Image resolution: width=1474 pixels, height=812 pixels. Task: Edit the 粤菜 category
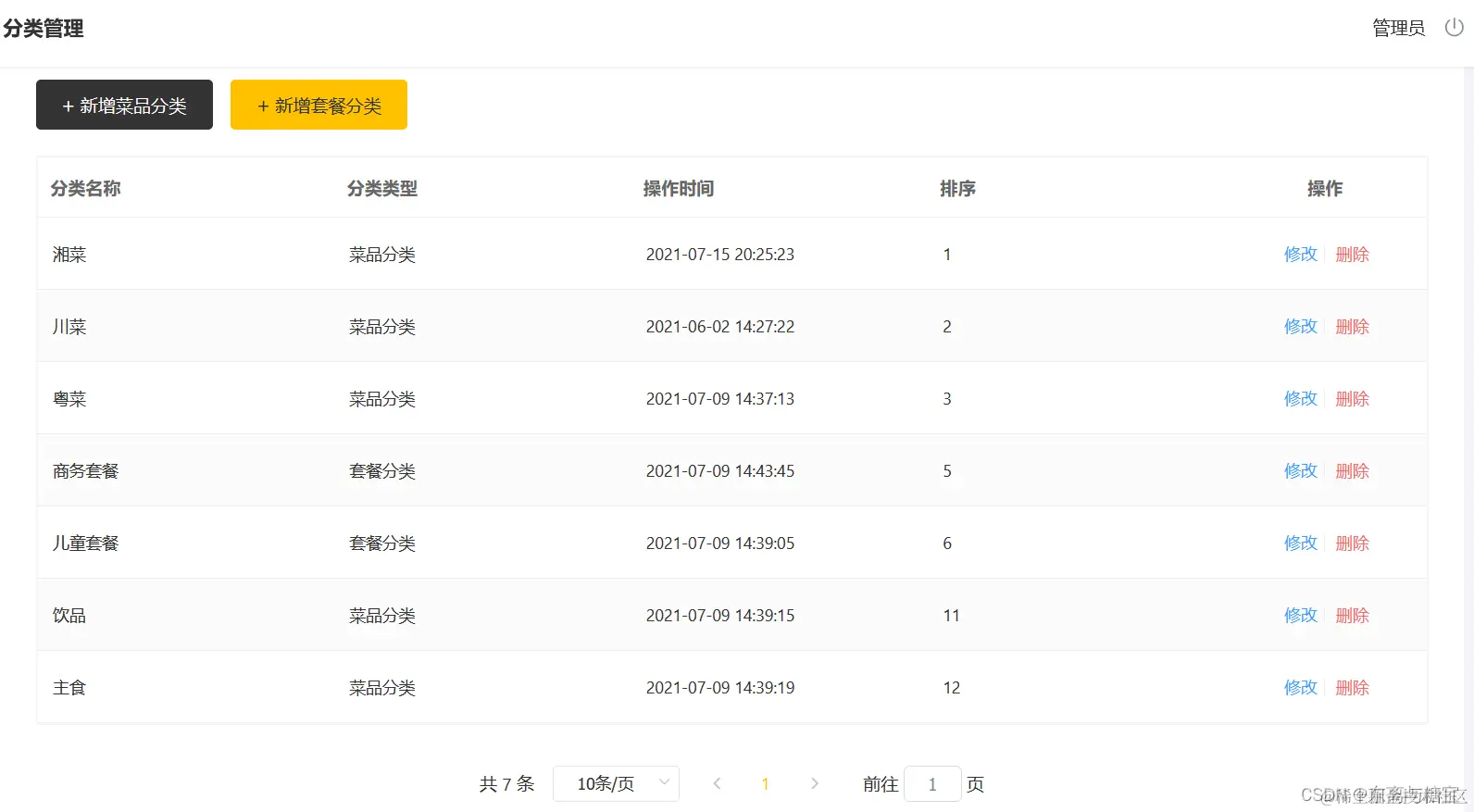click(x=1300, y=398)
